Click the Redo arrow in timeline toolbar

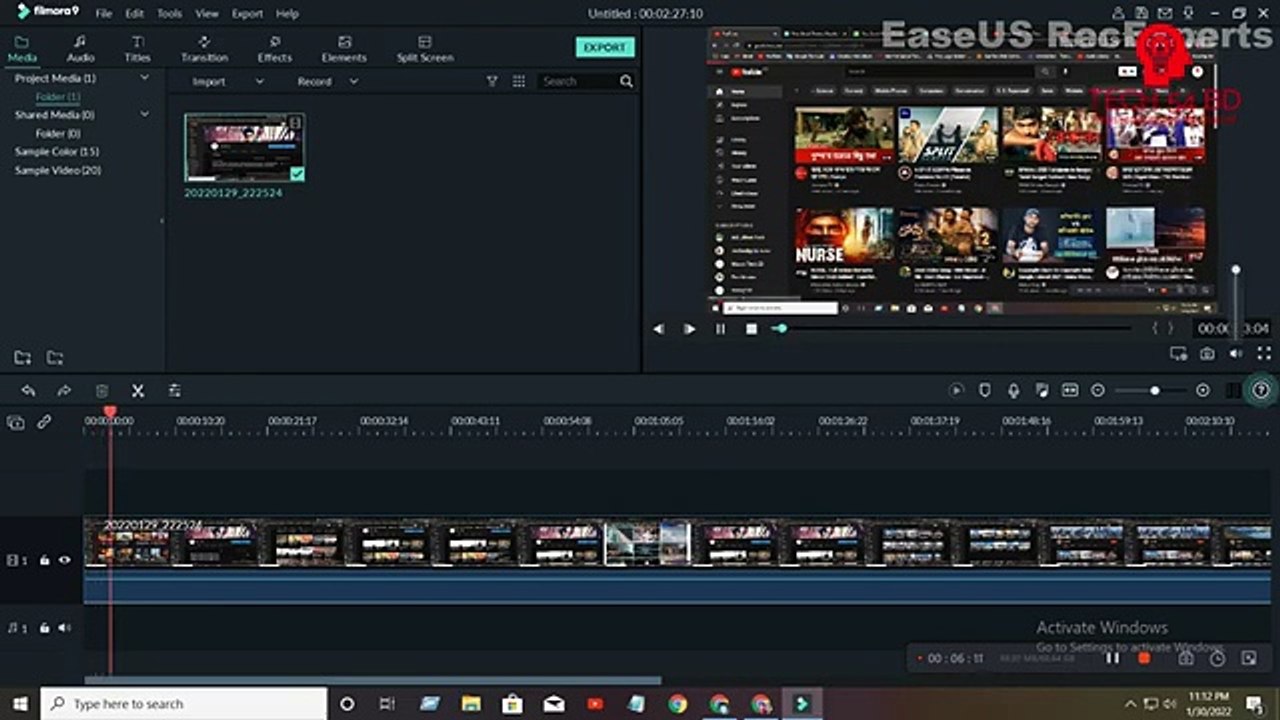[x=64, y=391]
